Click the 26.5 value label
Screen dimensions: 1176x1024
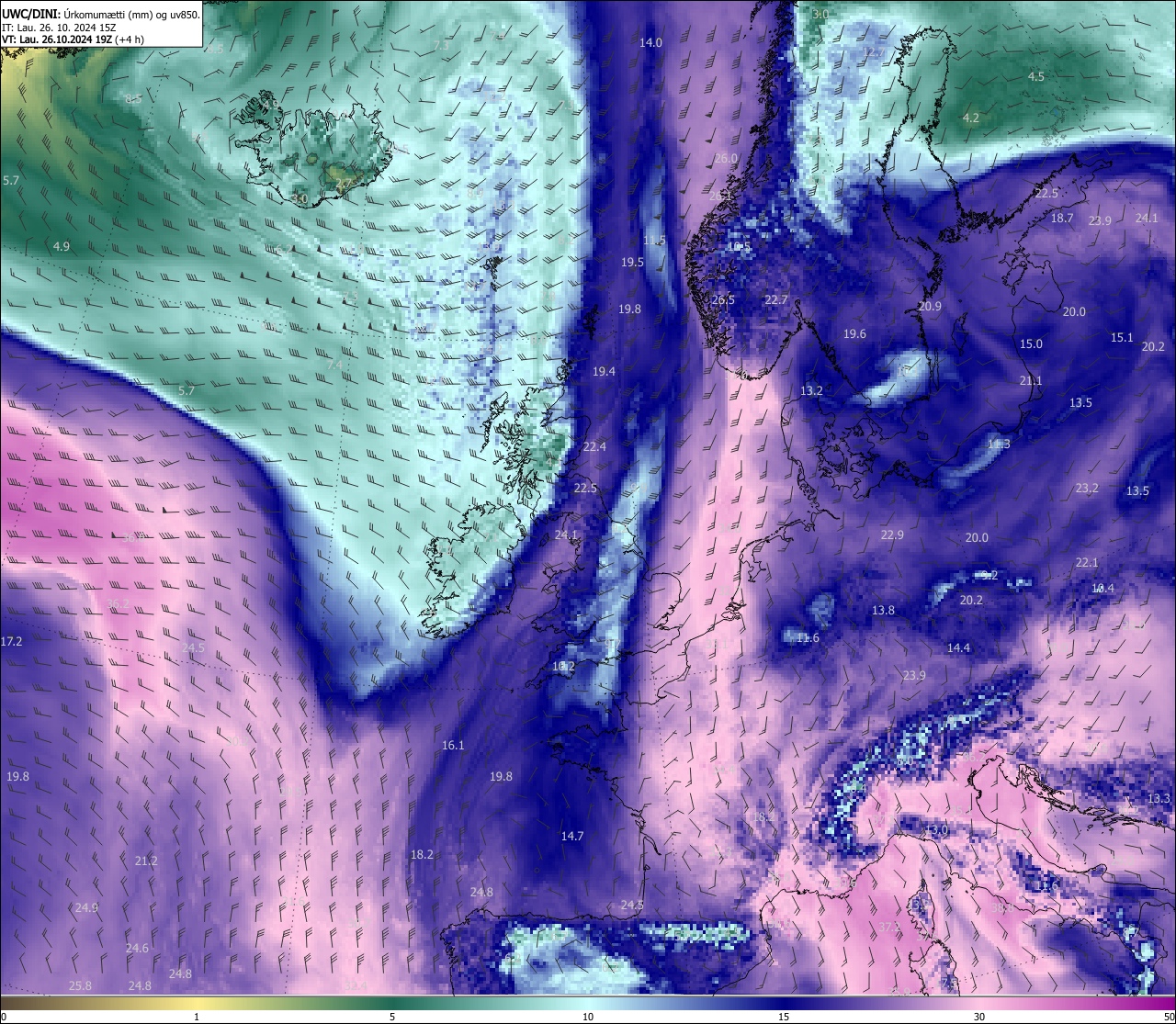pos(723,300)
